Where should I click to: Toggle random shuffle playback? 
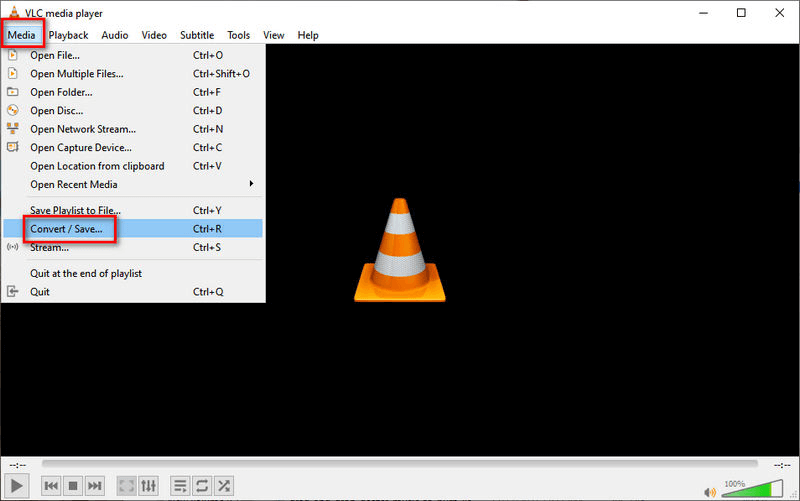(x=225, y=486)
